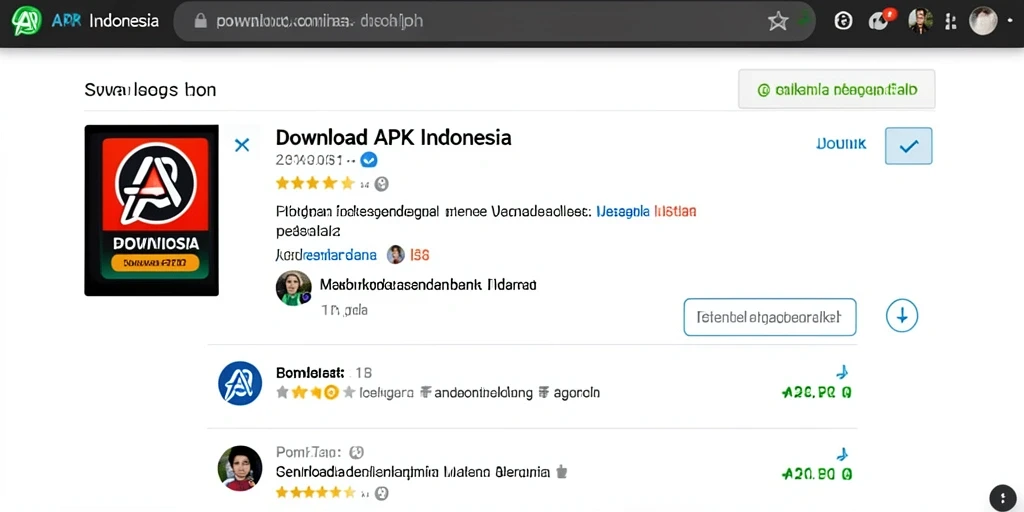Click the small grey icon after 'Pomk Tao:'
Screen dimensions: 1024x512
click(357, 452)
